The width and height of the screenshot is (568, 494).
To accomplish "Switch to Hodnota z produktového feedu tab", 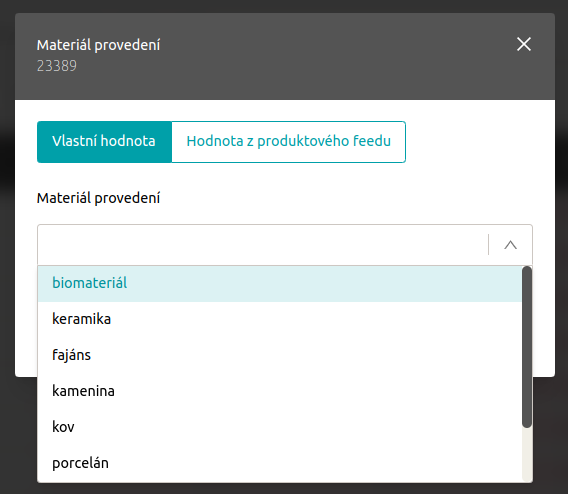I will click(288, 142).
